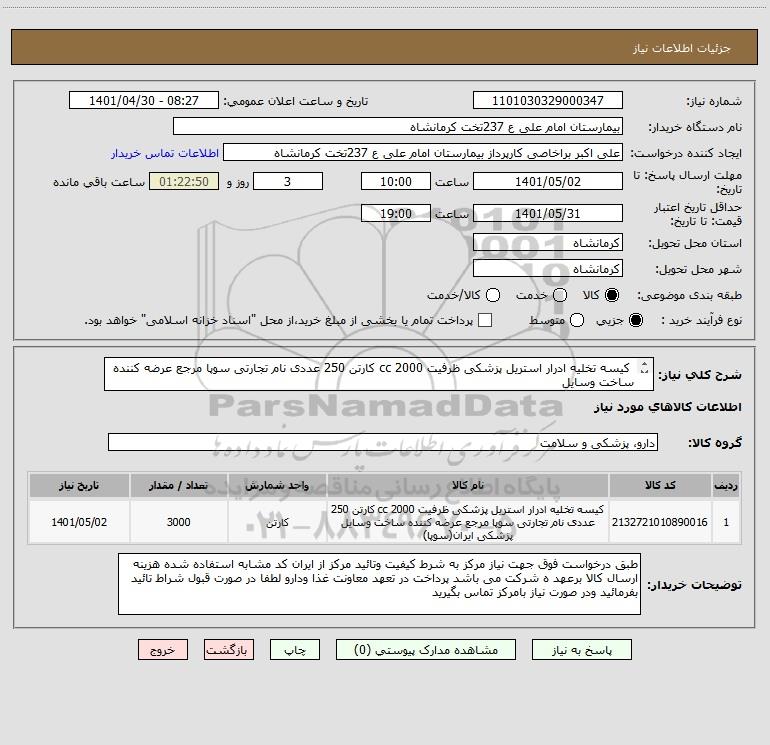Viewport: 770px width, 745px height.
Task: Click the نام کالا column header
Action: coord(468,485)
